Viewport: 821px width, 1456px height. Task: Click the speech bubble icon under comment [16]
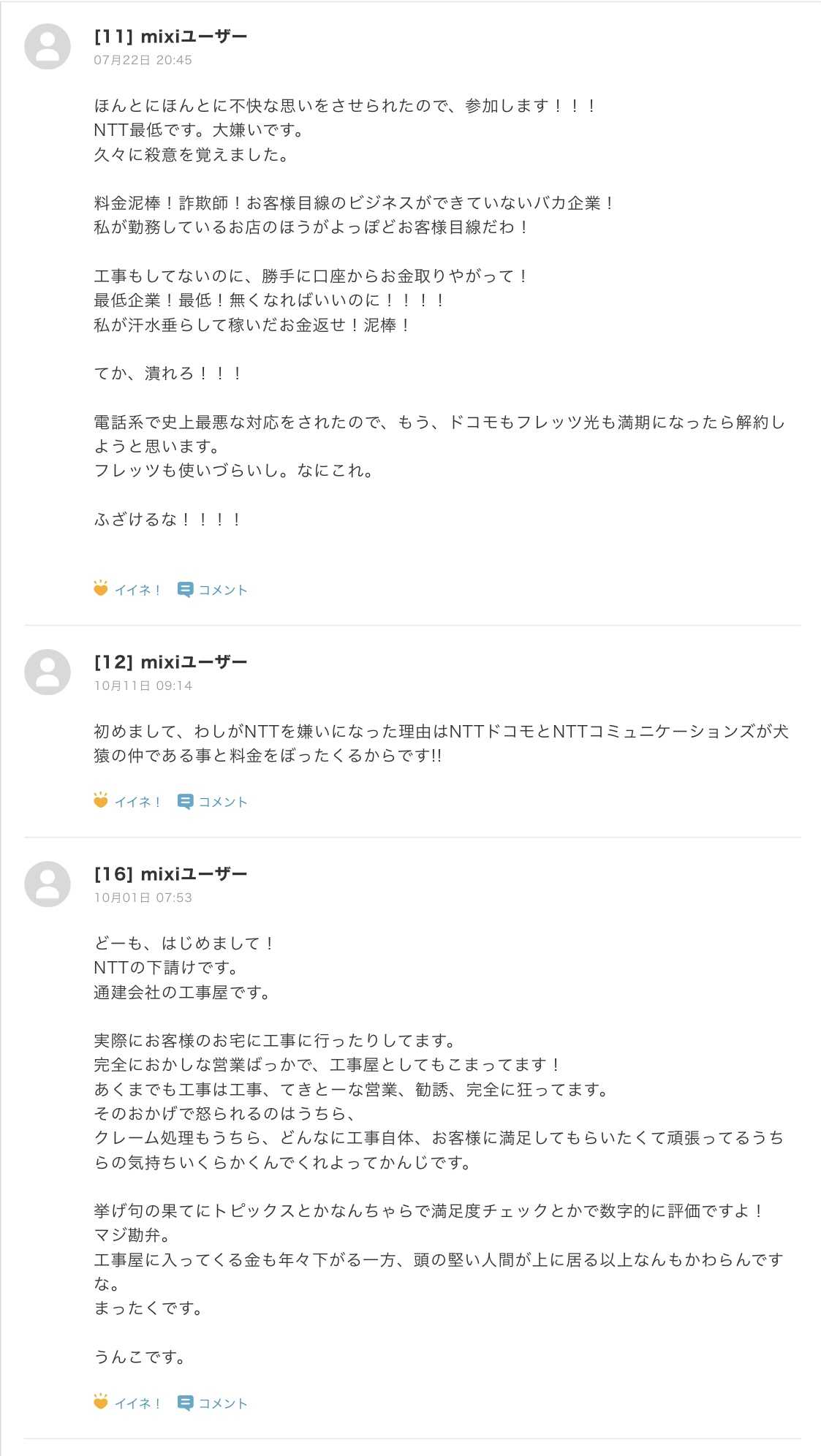point(185,1403)
